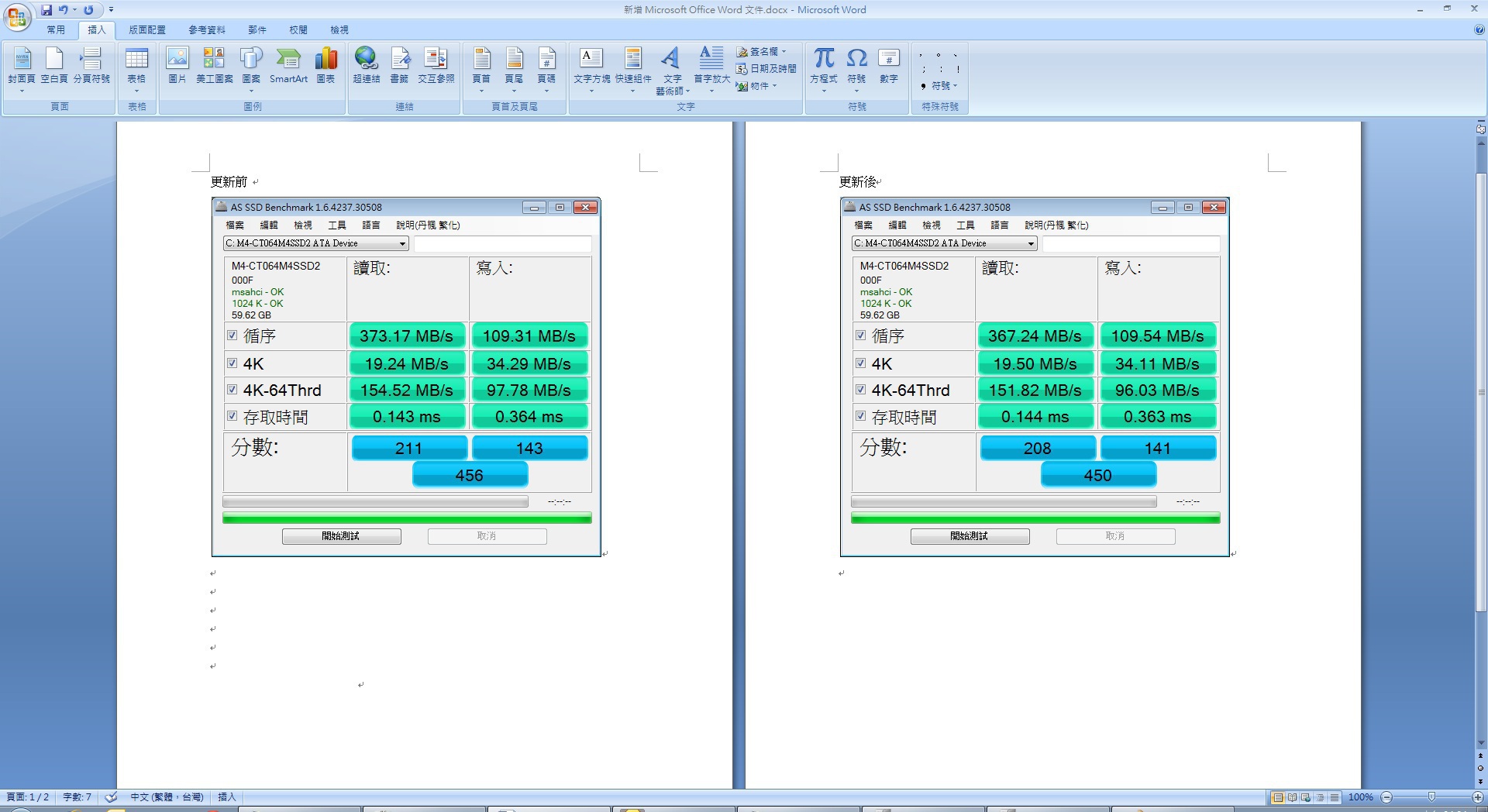Redo via quick access toolbar
1488x812 pixels.
(89, 10)
